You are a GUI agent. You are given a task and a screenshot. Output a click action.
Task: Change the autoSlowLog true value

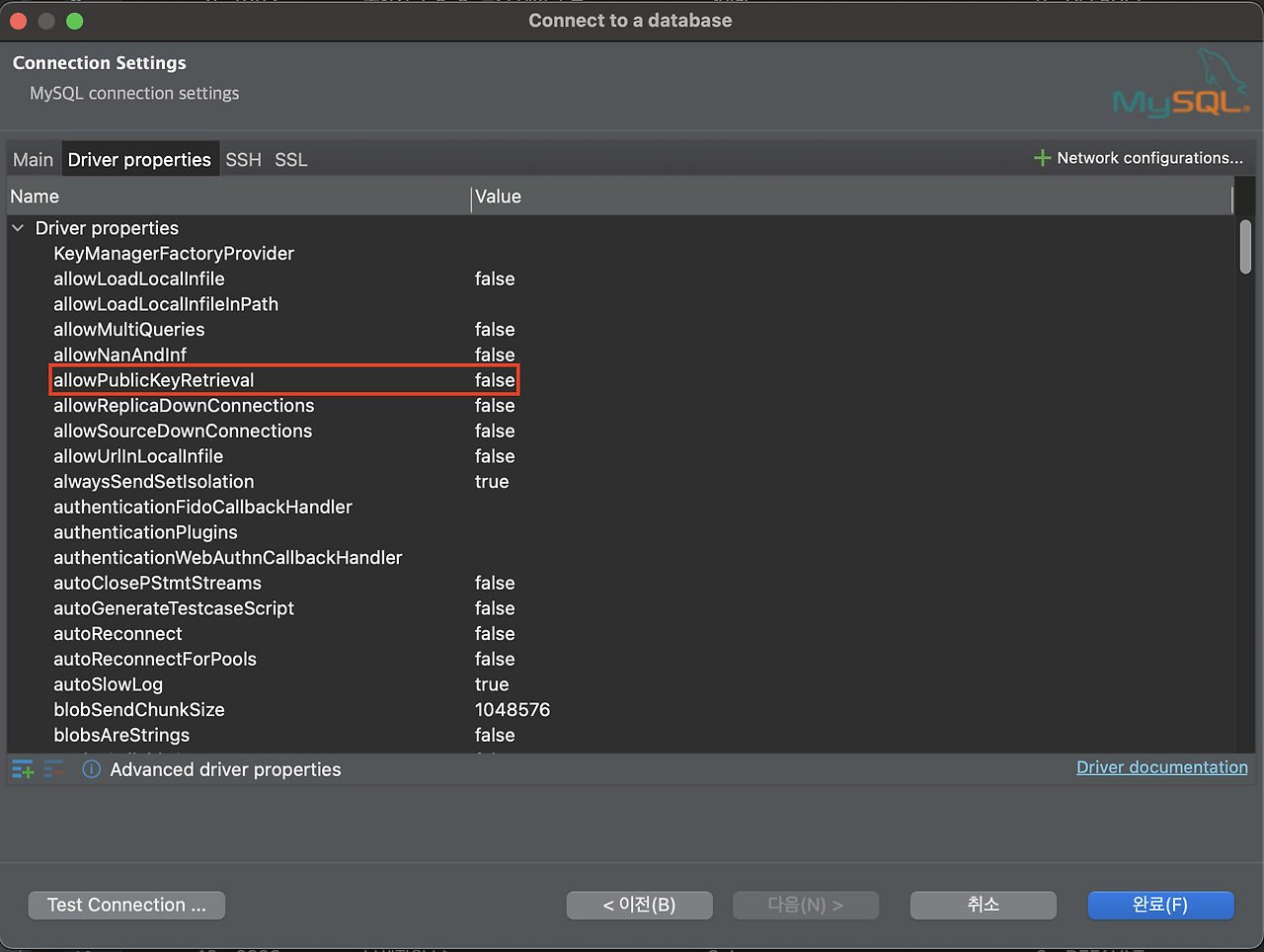tap(491, 683)
